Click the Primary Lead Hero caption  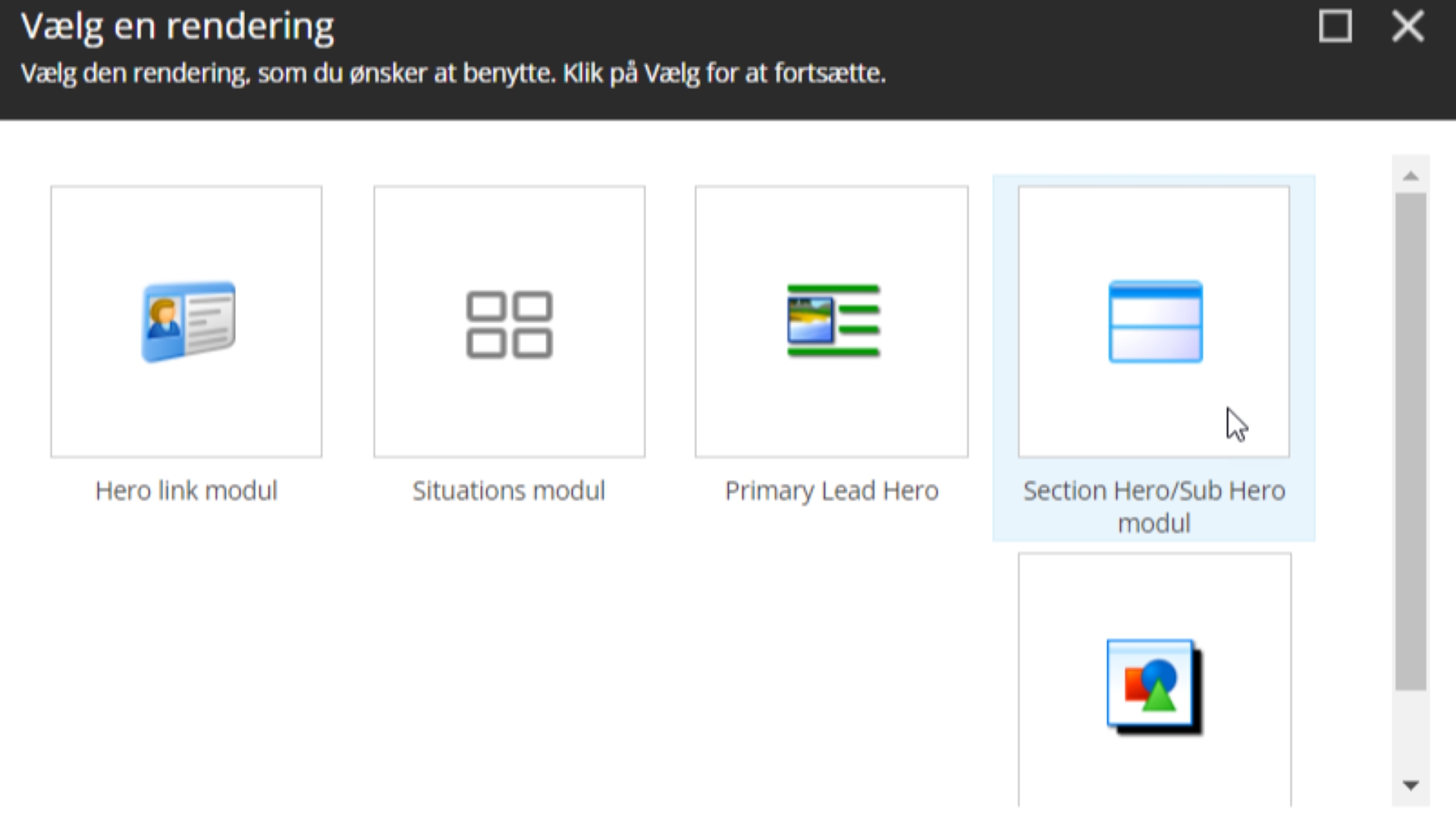tap(832, 491)
